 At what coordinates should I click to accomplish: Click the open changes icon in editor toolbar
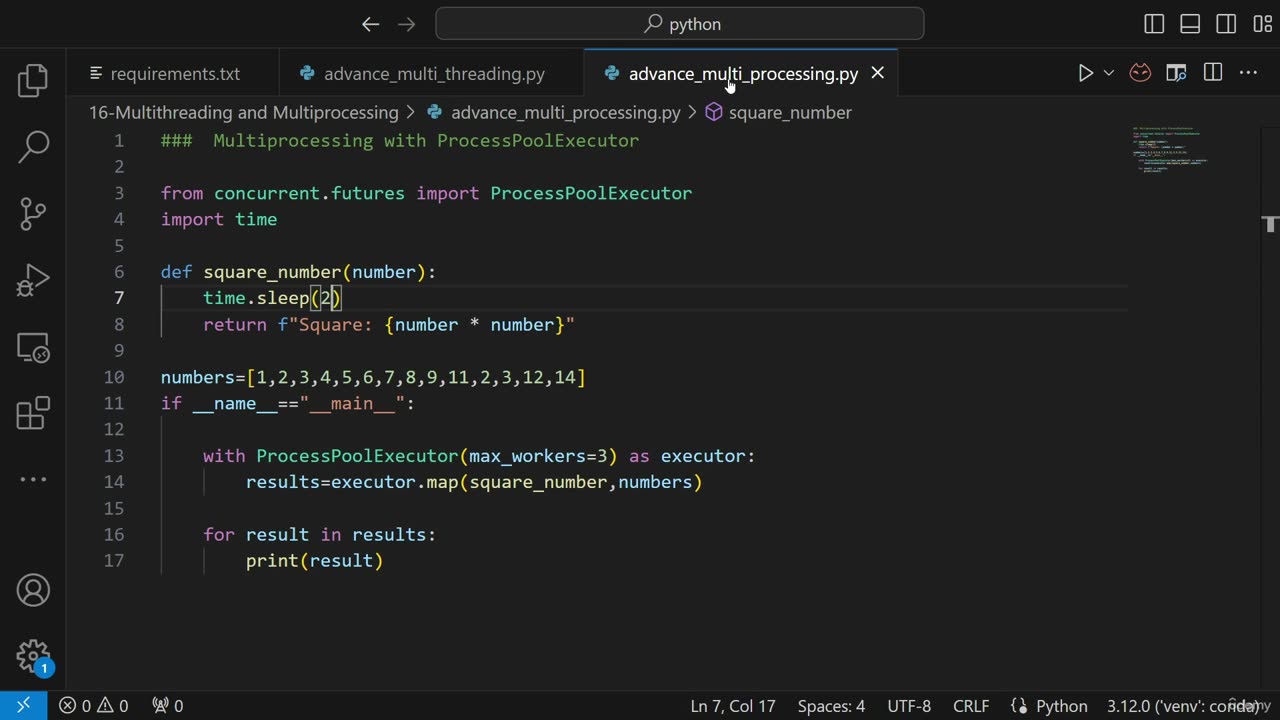click(x=1176, y=73)
